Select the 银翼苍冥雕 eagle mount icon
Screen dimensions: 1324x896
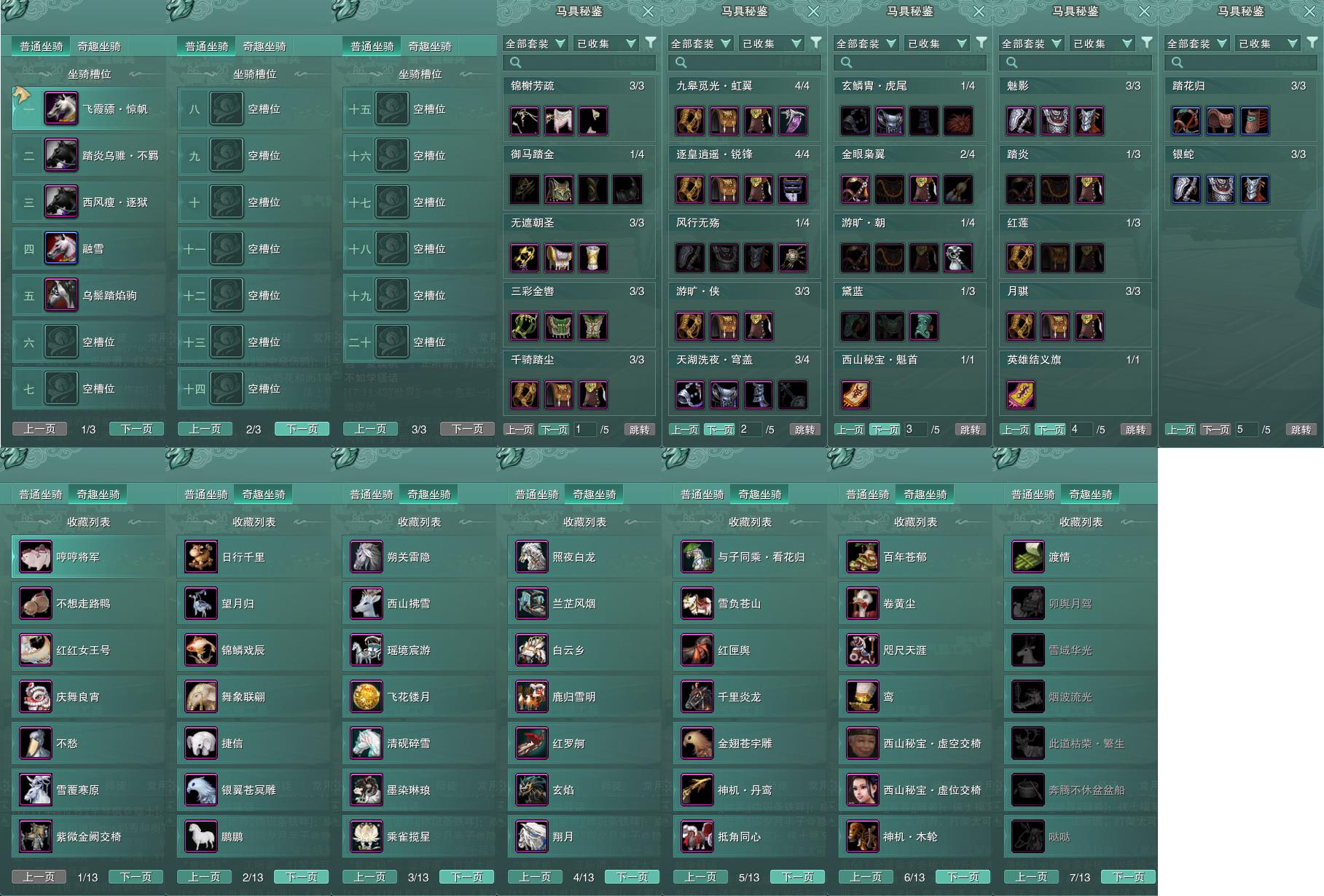click(x=201, y=790)
